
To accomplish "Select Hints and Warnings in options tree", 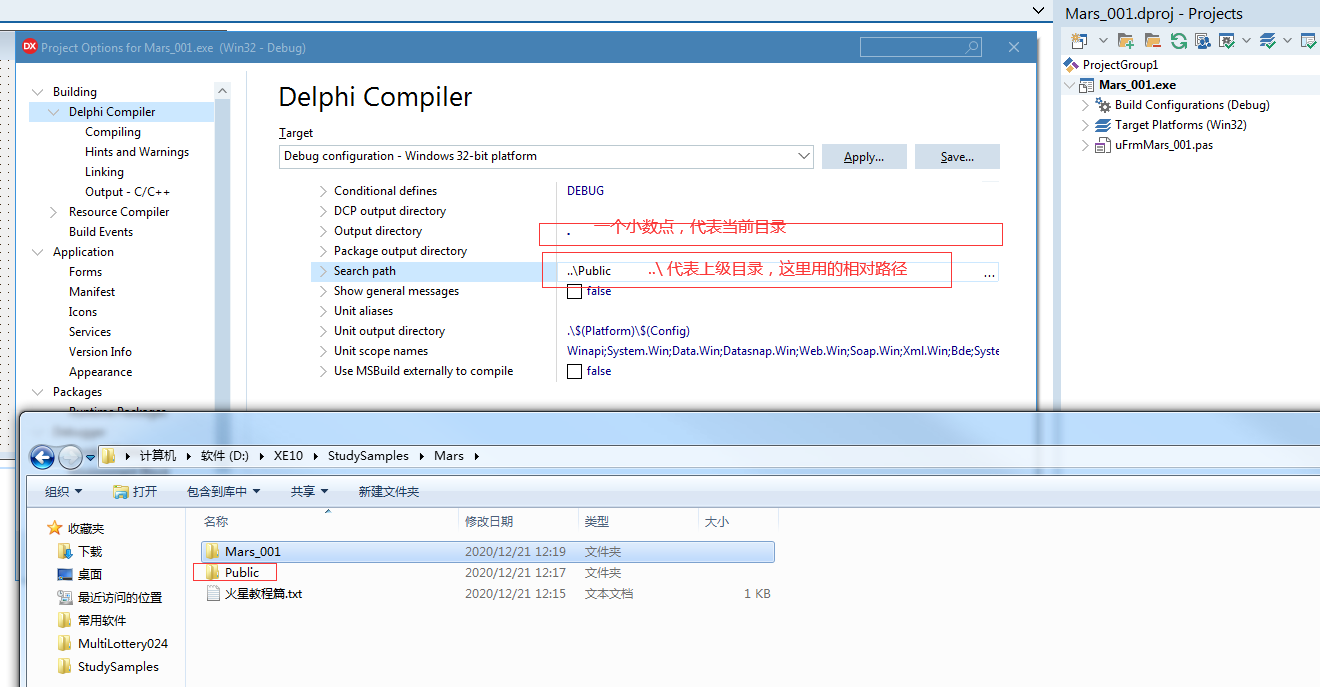I will (x=137, y=152).
